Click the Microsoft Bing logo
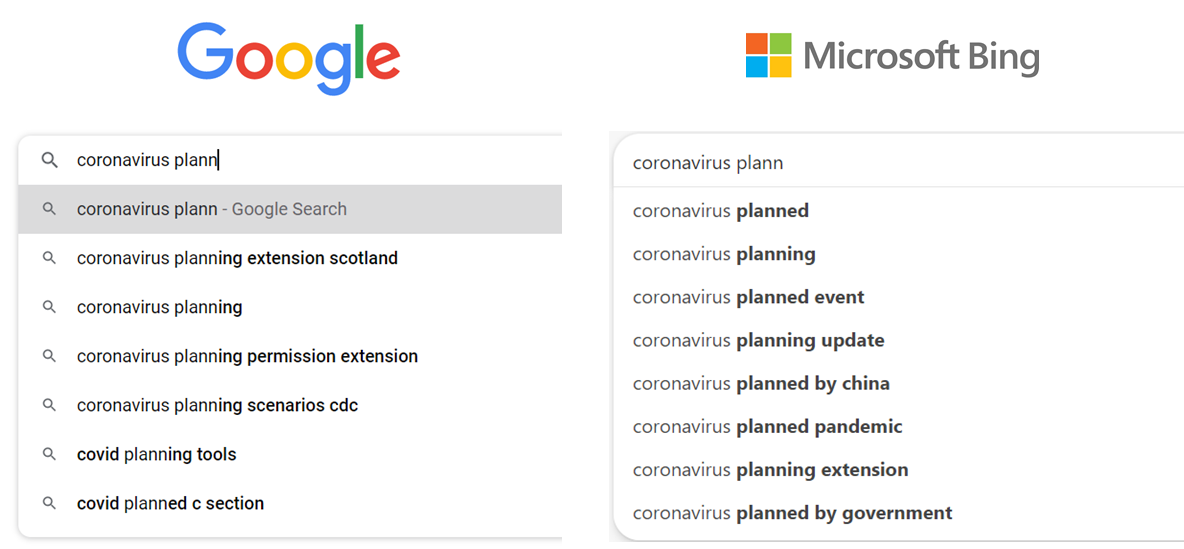The image size is (1184, 549). pyautogui.click(x=892, y=56)
